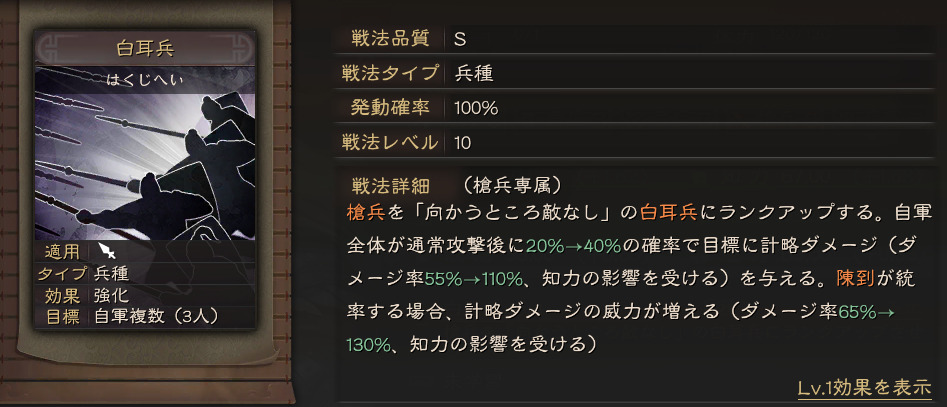Click the spear troop type icon

[108, 251]
